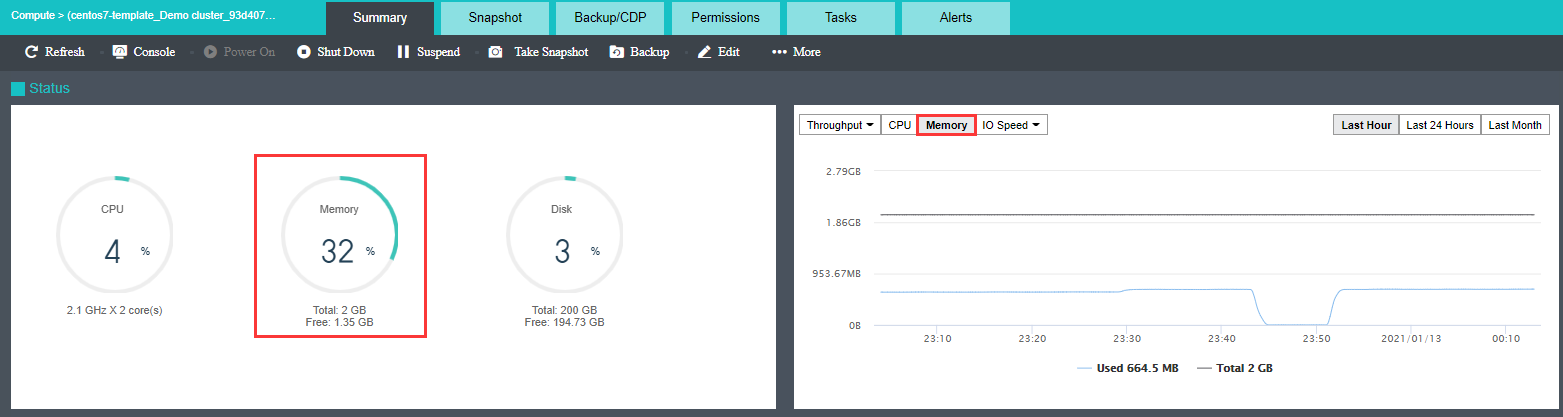
Task: Click the Shut Down stop icon
Action: pos(304,52)
